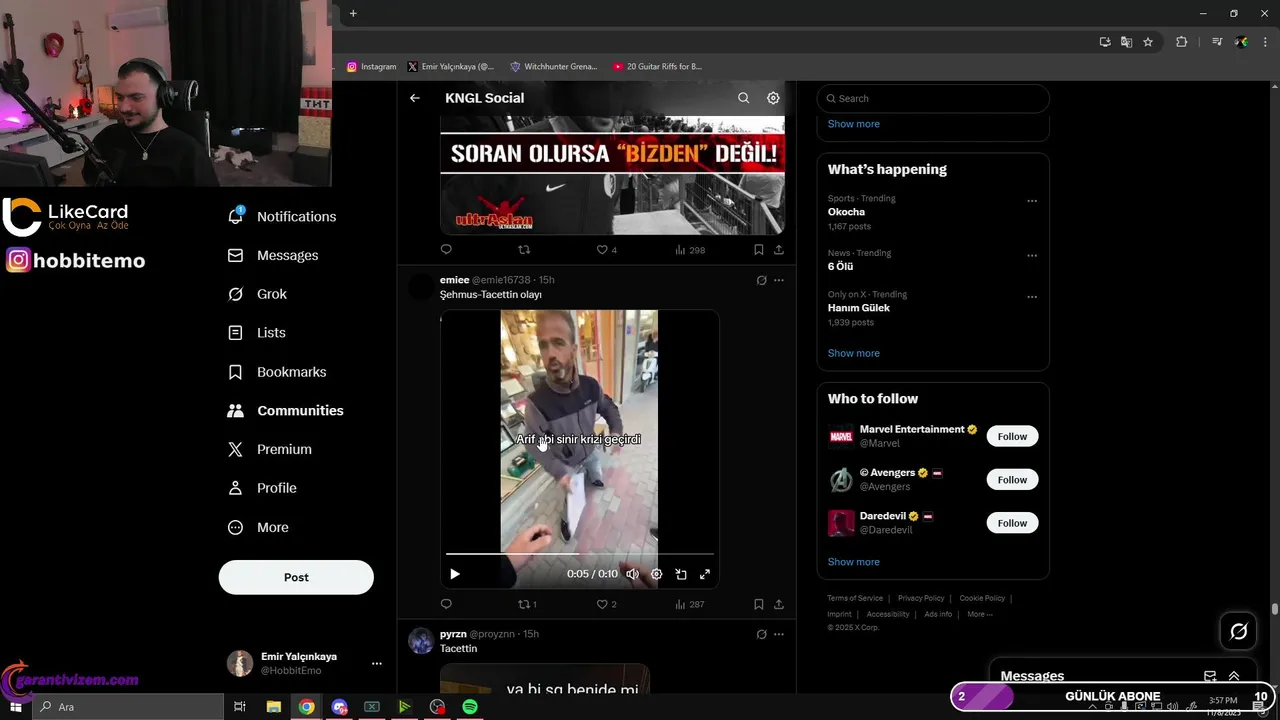Image resolution: width=1280 pixels, height=720 pixels.
Task: Open options for Okocha trend
Action: tap(1032, 201)
